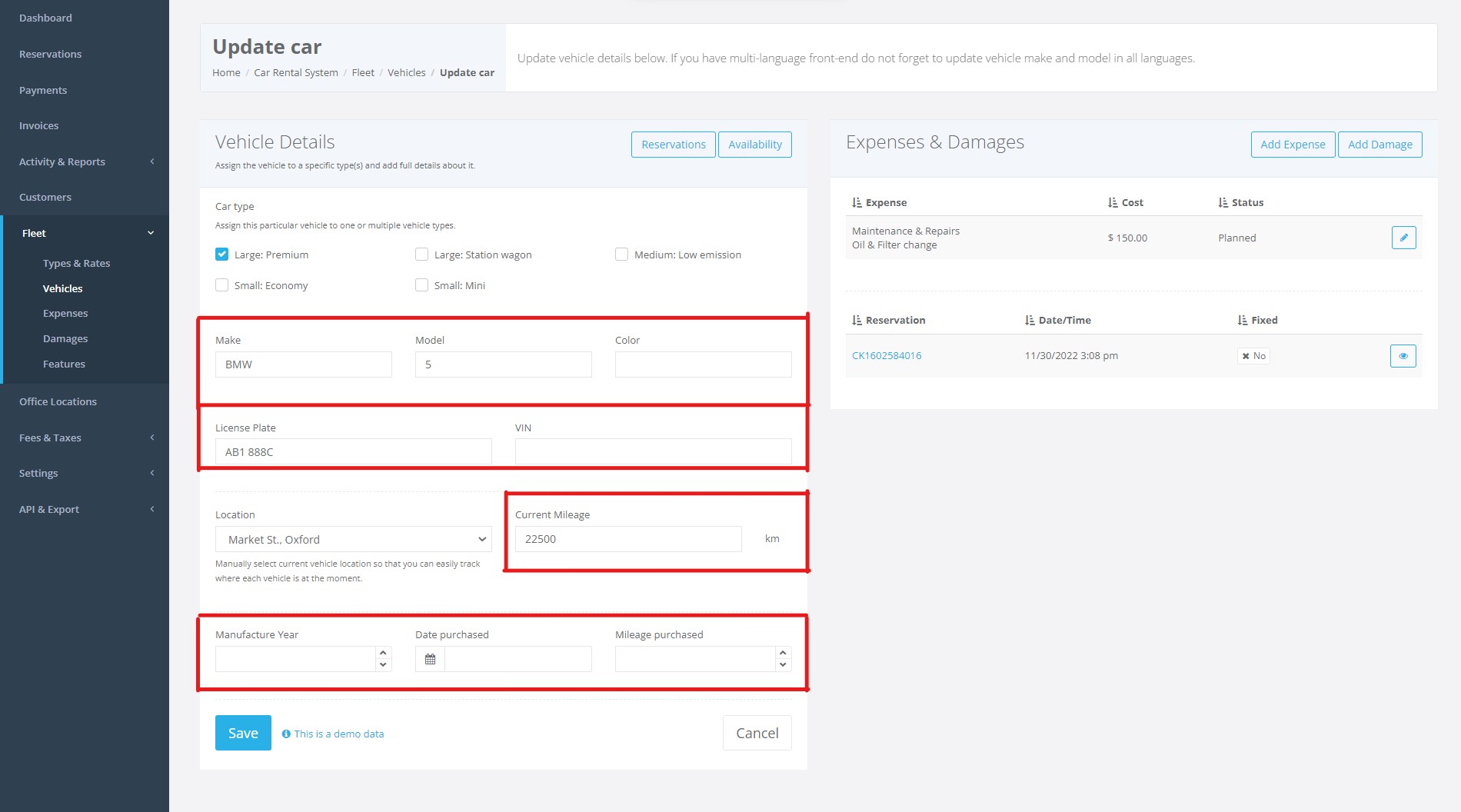Viewport: 1461px width, 812px height.
Task: Click Add Damage button
Action: coord(1380,145)
